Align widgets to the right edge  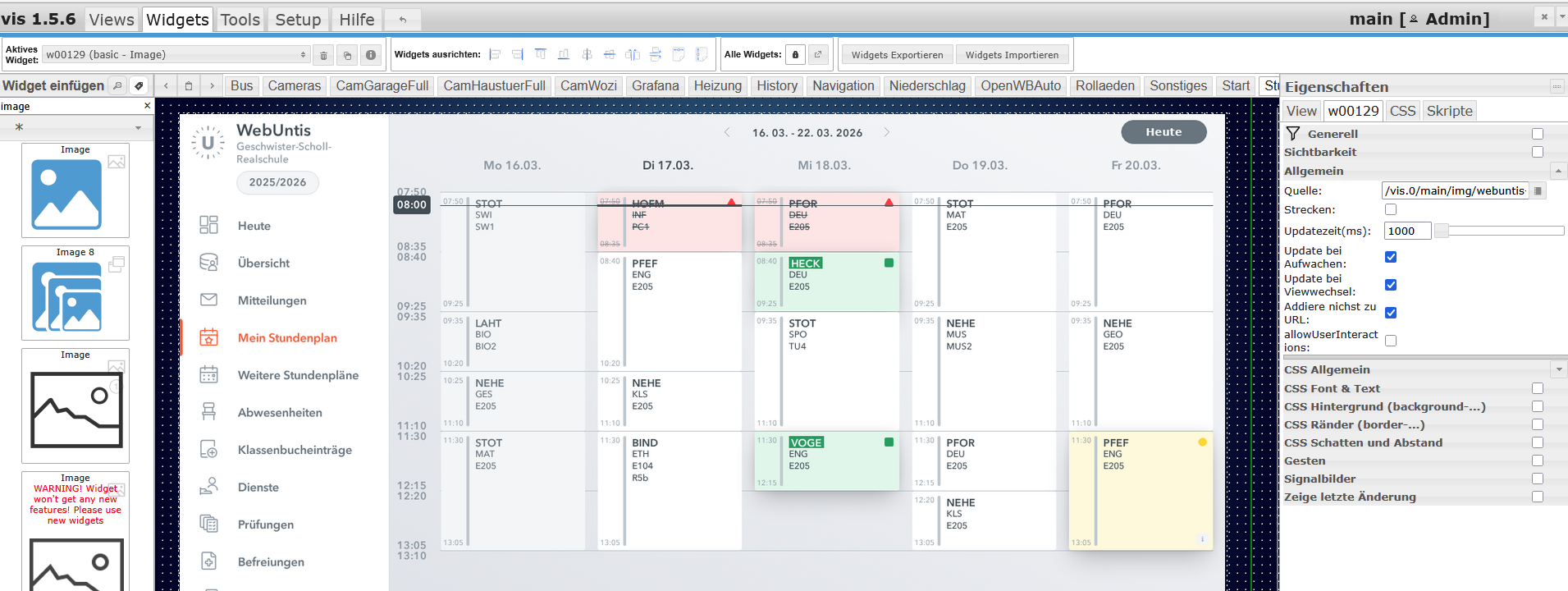(518, 55)
